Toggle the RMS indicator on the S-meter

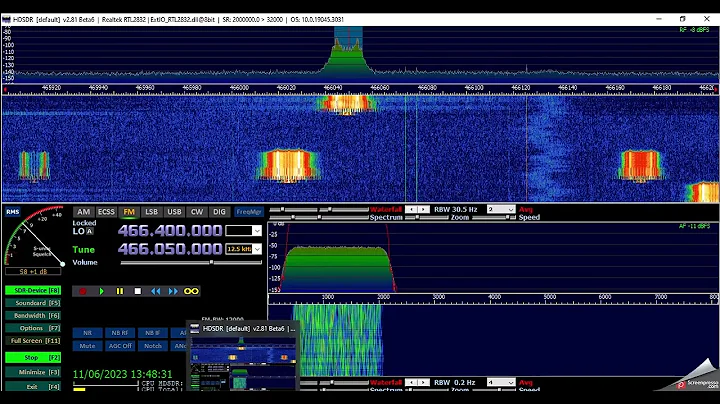tap(13, 212)
